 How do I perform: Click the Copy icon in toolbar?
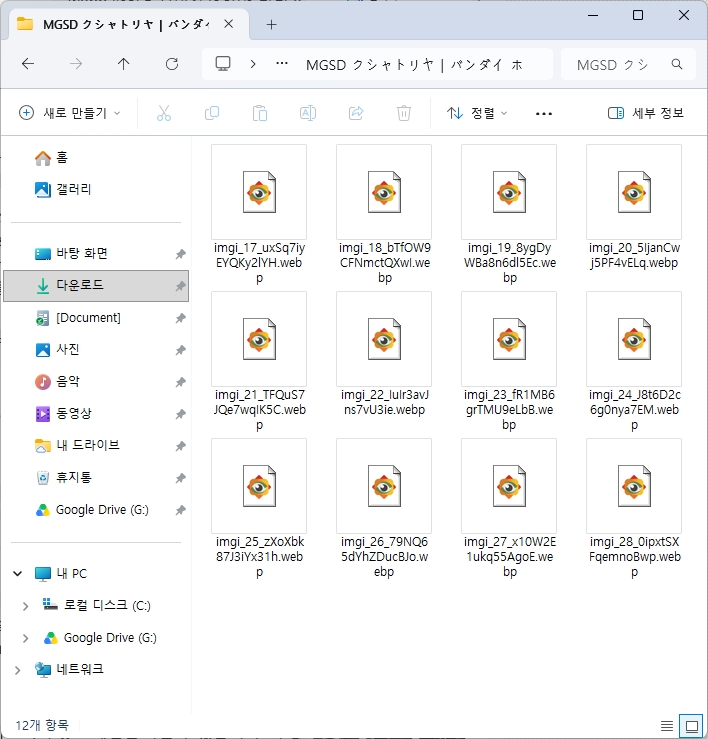tap(212, 113)
